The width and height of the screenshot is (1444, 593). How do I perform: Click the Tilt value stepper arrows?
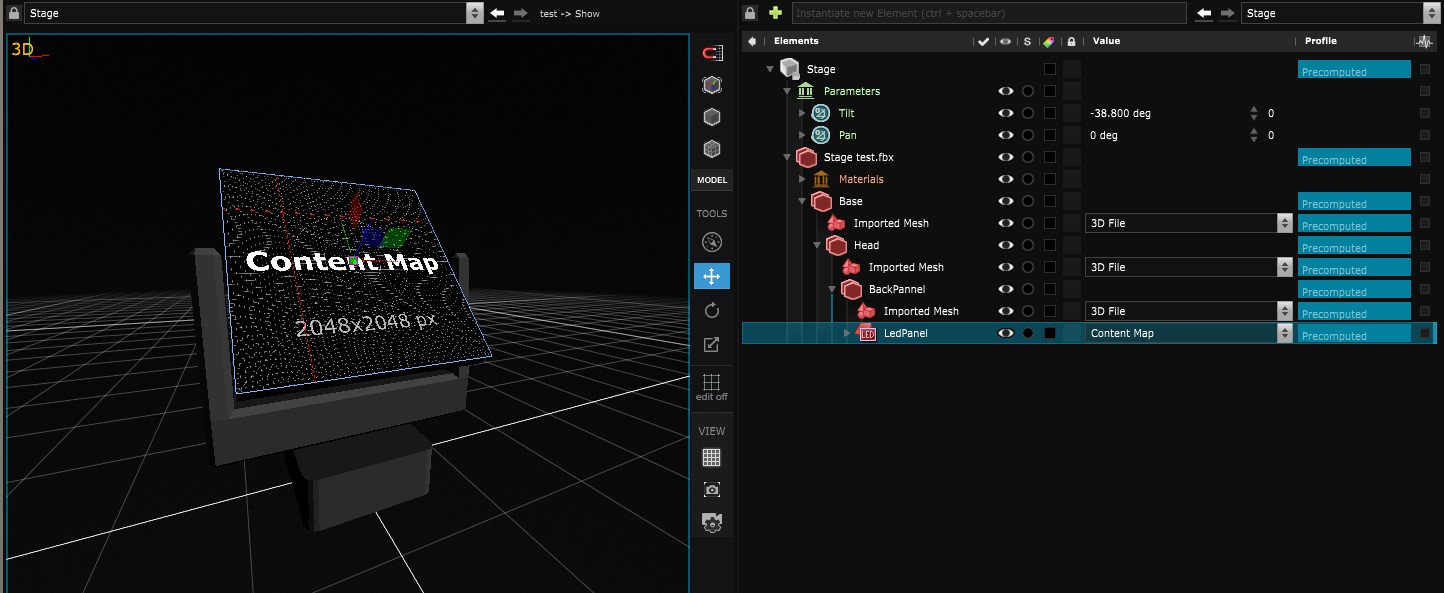click(1254, 113)
